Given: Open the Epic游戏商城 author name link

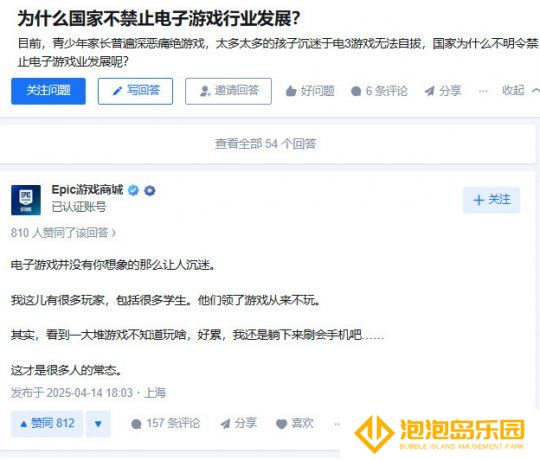Looking at the screenshot, I should [87, 190].
